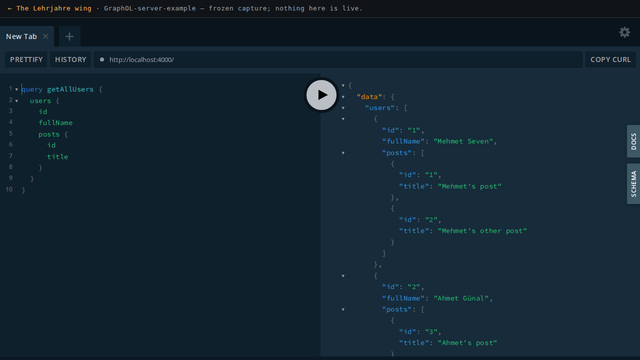Open the settings gear

(624, 32)
